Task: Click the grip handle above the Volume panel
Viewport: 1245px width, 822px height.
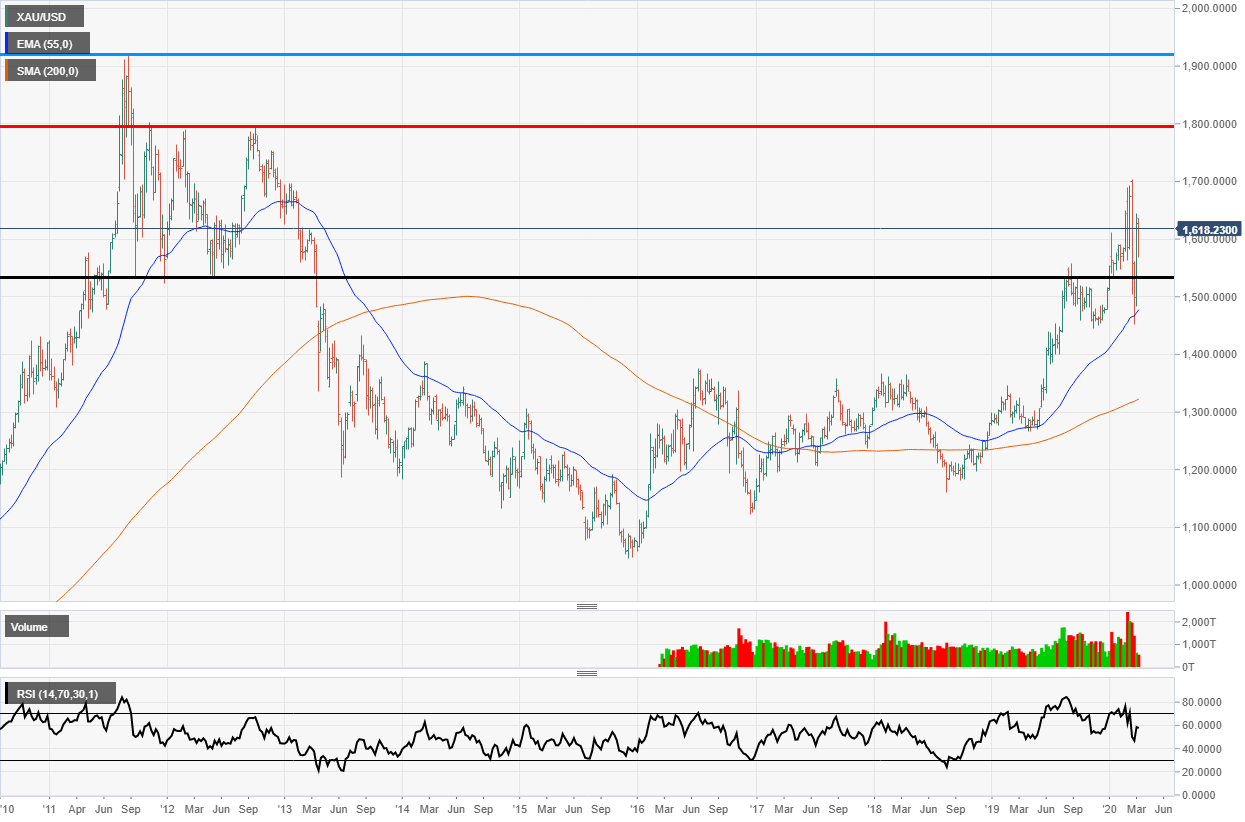Action: (x=588, y=605)
